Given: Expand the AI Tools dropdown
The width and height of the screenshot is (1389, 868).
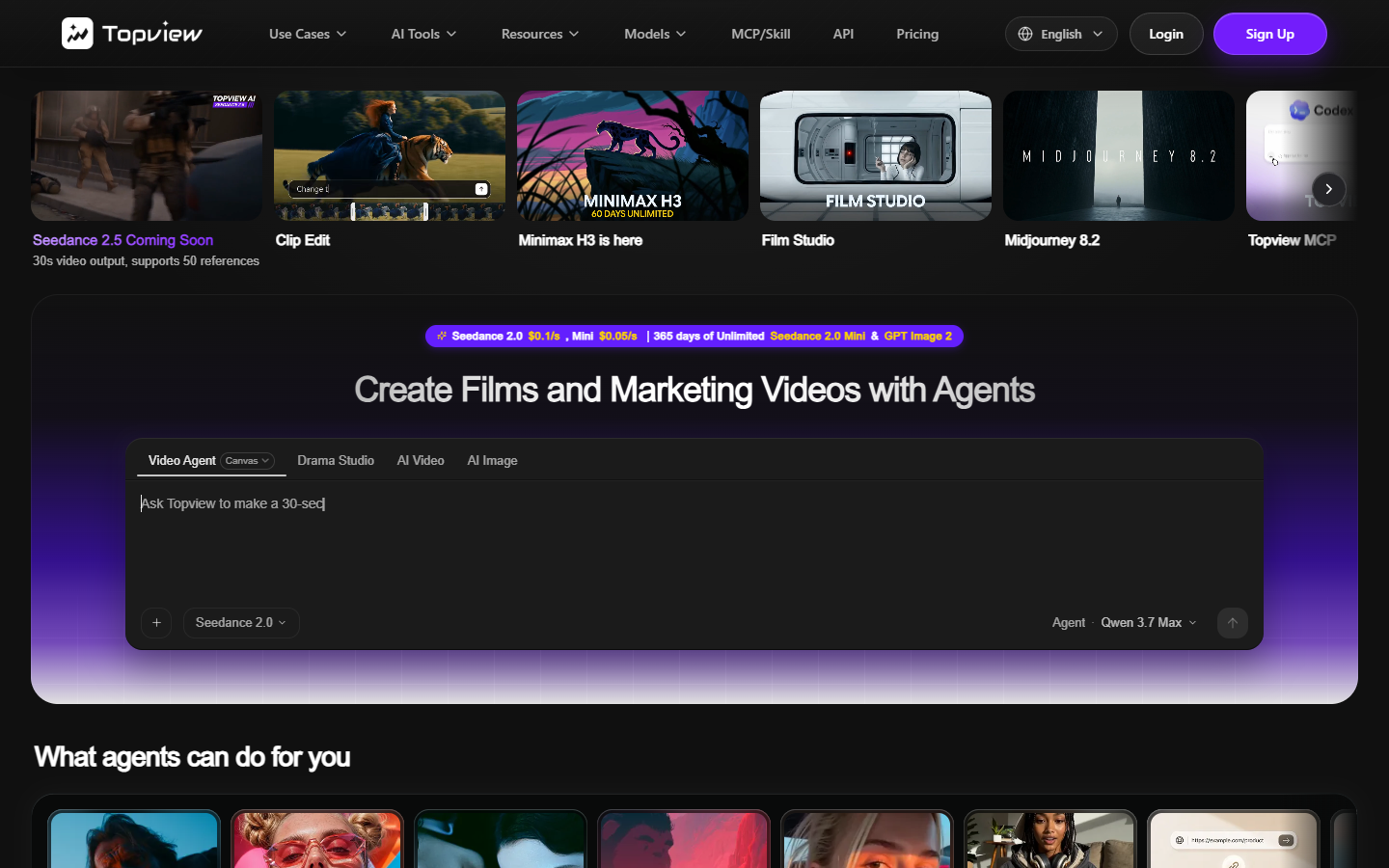Looking at the screenshot, I should 423,34.
